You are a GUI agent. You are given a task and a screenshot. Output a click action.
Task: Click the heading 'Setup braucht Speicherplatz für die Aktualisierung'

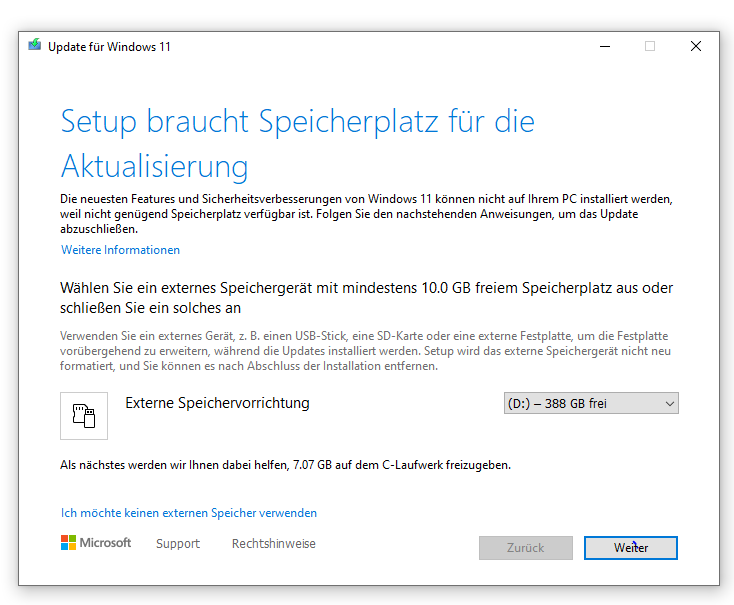(298, 144)
